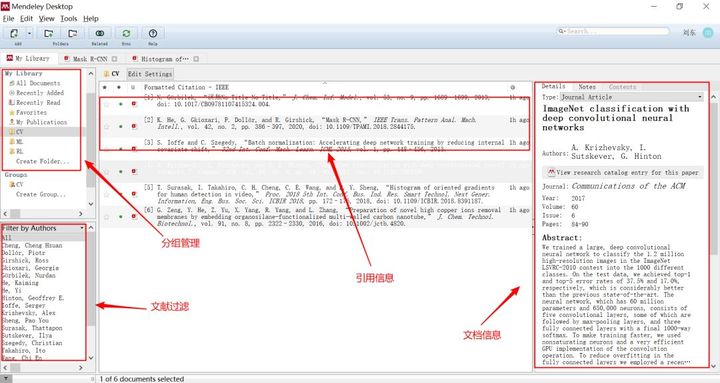This screenshot has width=720, height=383.
Task: Toggle read status dot of highlighted fourth row
Action: tap(121, 171)
